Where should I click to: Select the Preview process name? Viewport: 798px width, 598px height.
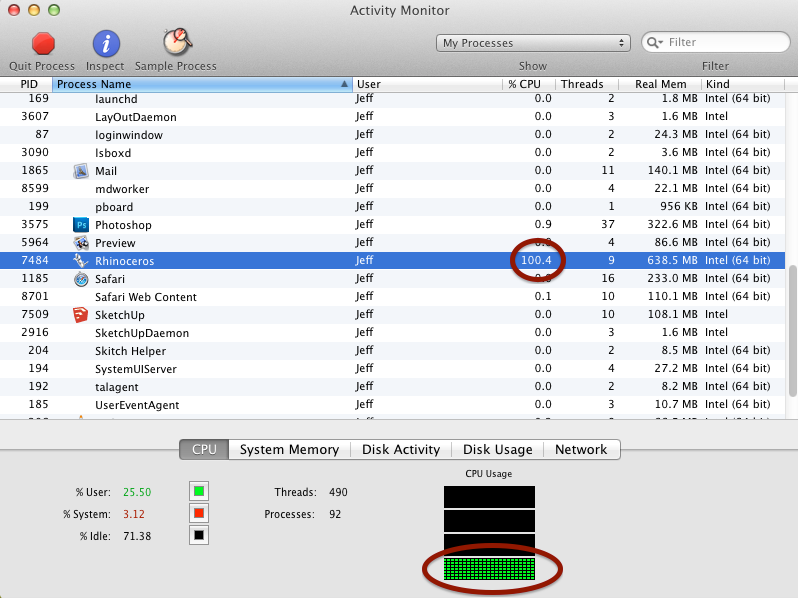tap(115, 243)
